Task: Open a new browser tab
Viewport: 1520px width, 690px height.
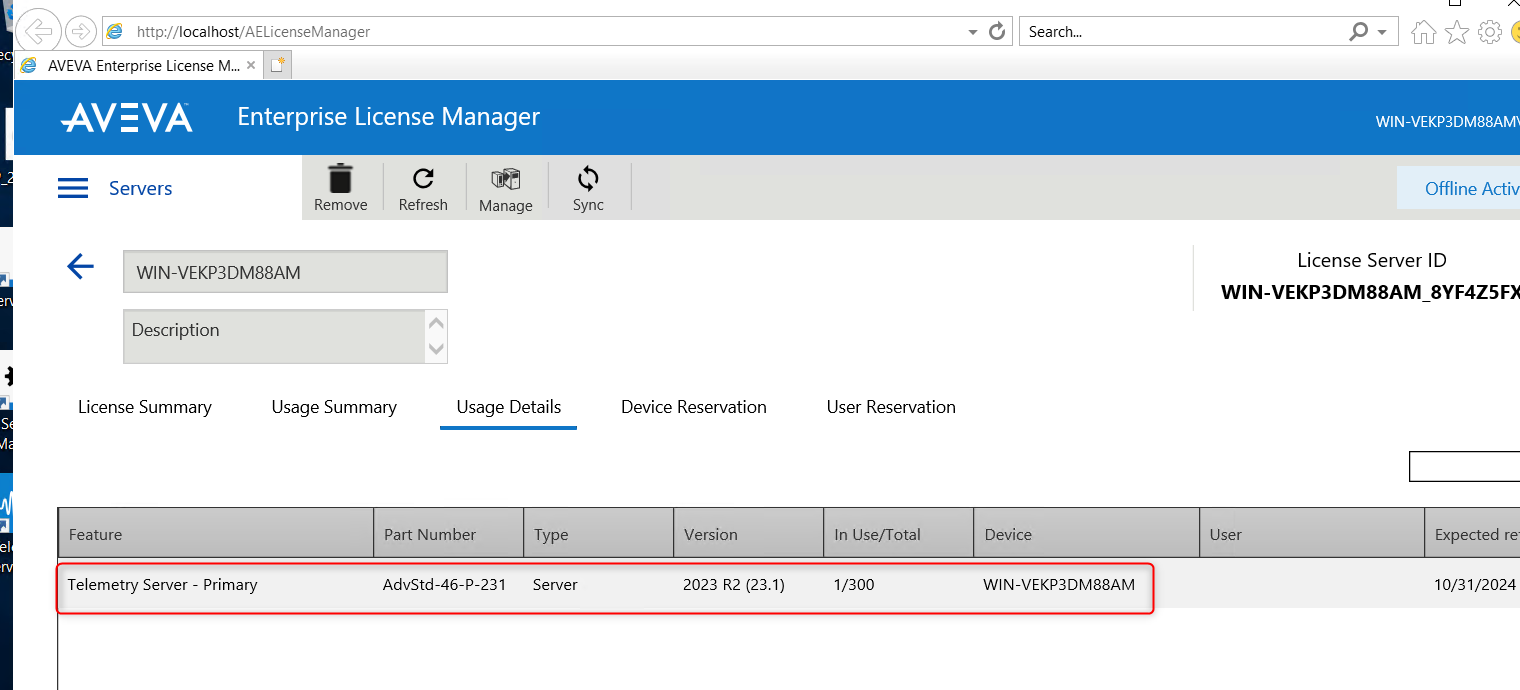Action: coord(278,65)
